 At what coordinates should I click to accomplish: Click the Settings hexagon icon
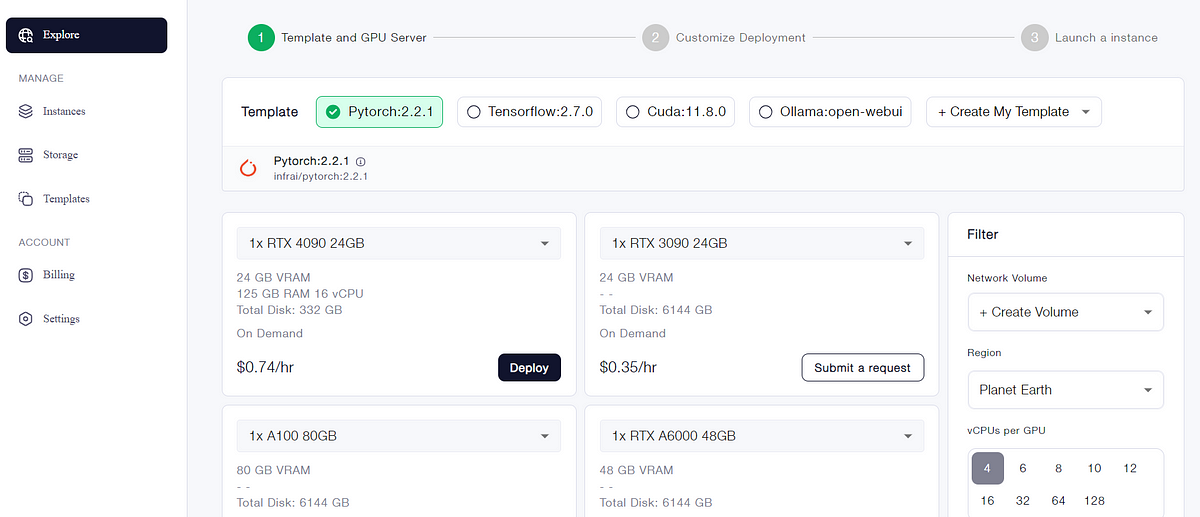(x=26, y=319)
